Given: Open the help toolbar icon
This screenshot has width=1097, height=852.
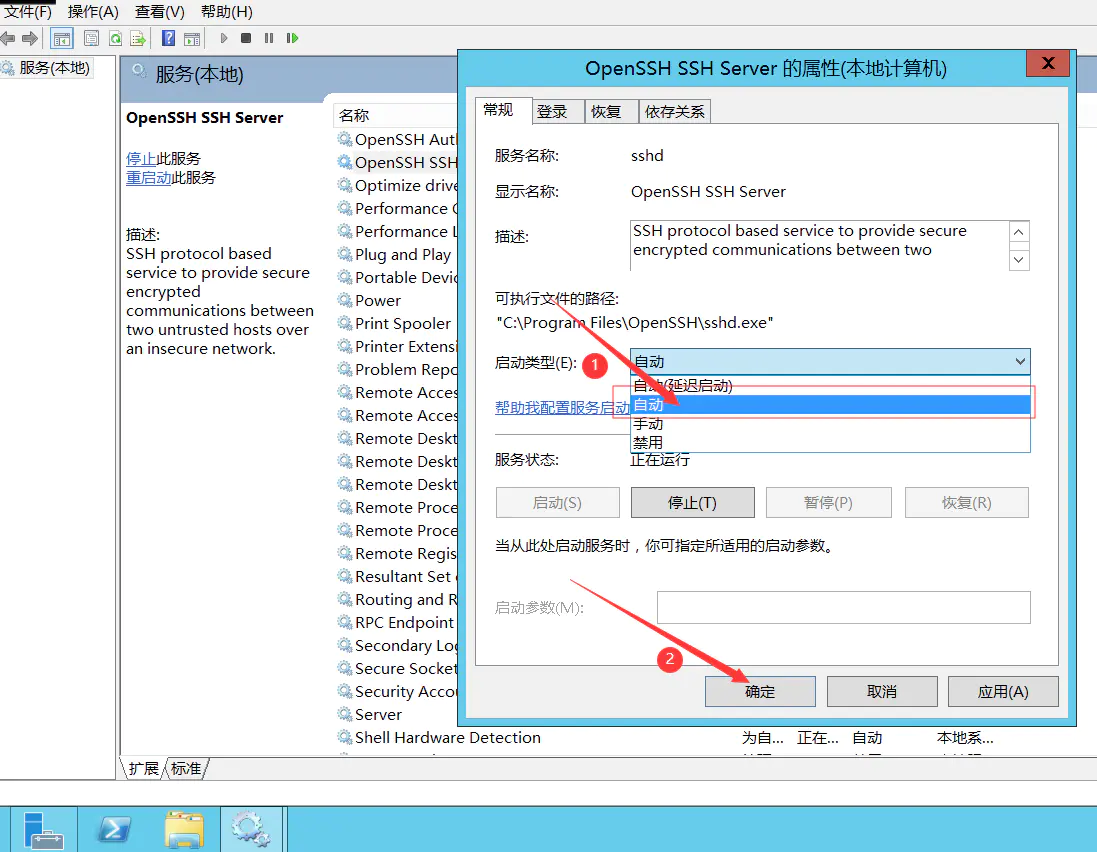Looking at the screenshot, I should click(169, 38).
